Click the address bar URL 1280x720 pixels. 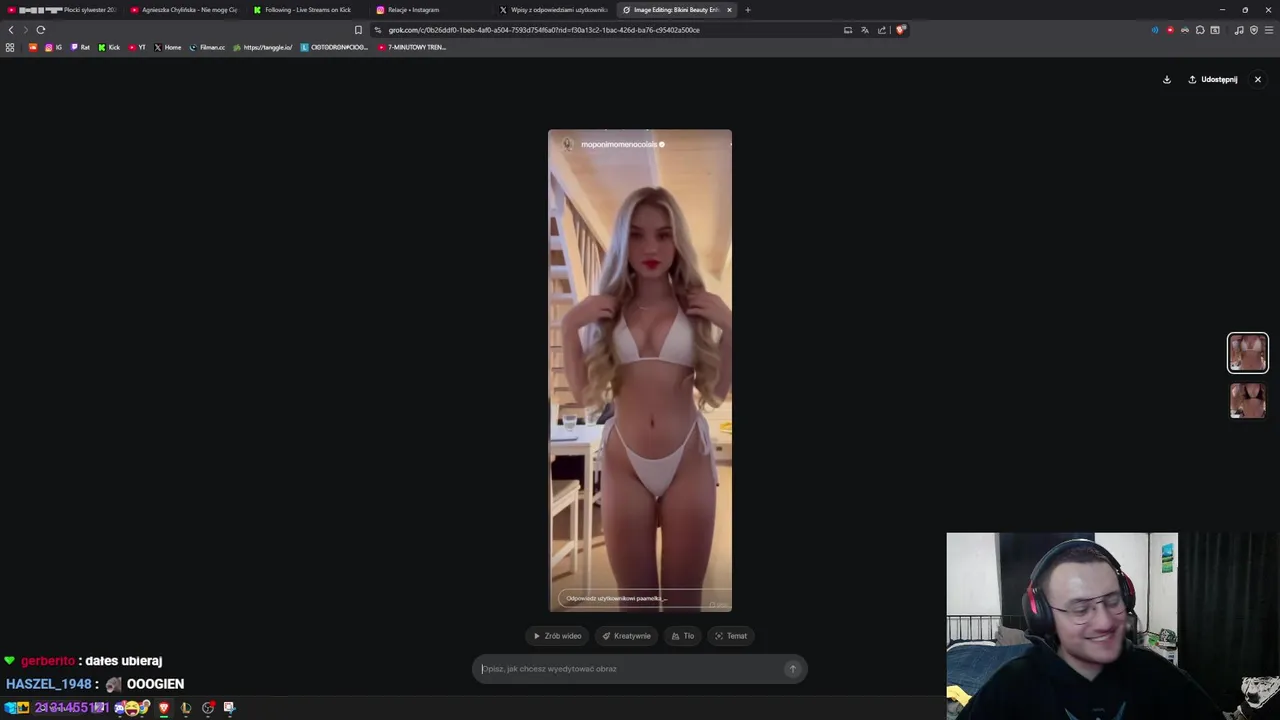tap(544, 30)
